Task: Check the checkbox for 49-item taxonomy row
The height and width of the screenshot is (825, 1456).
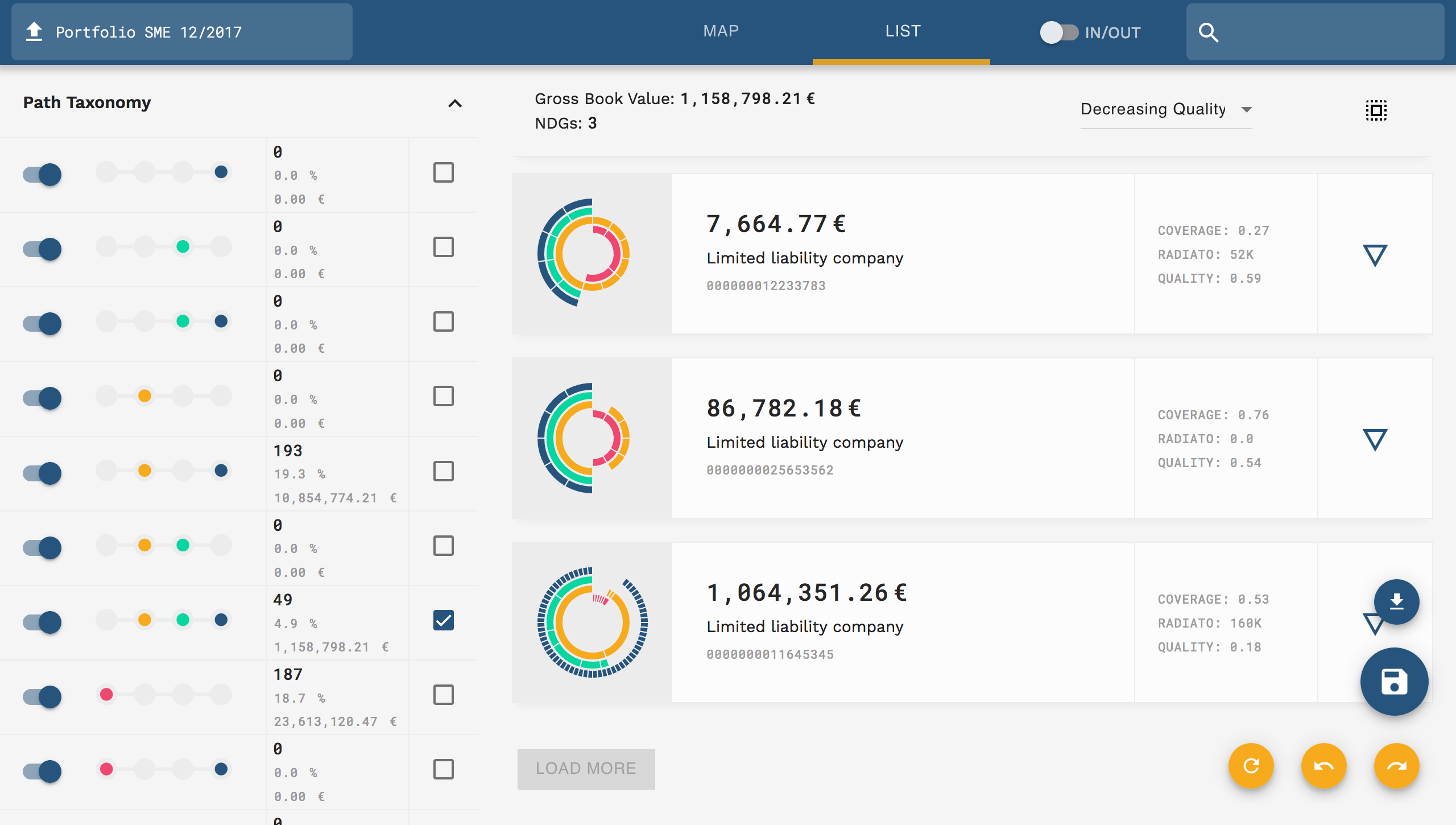Action: tap(443, 620)
